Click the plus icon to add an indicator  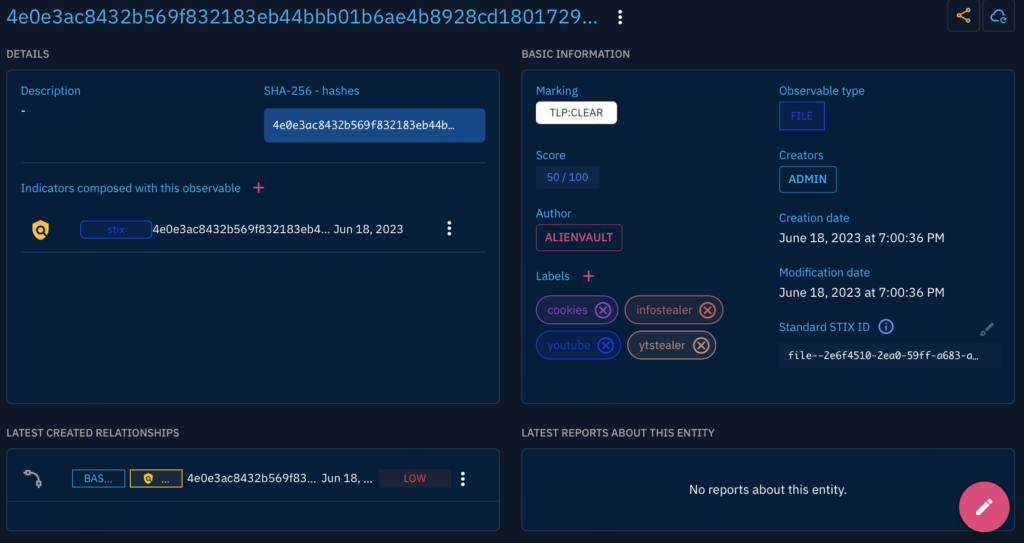[258, 188]
